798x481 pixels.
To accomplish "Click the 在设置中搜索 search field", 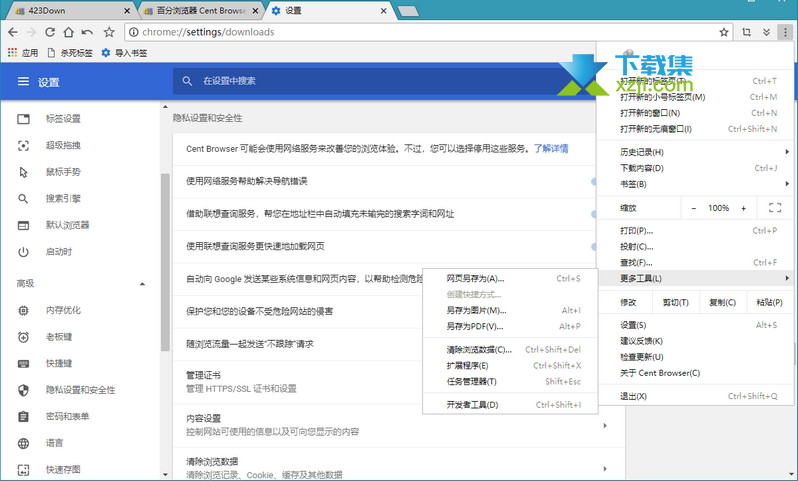I will pyautogui.click(x=384, y=81).
